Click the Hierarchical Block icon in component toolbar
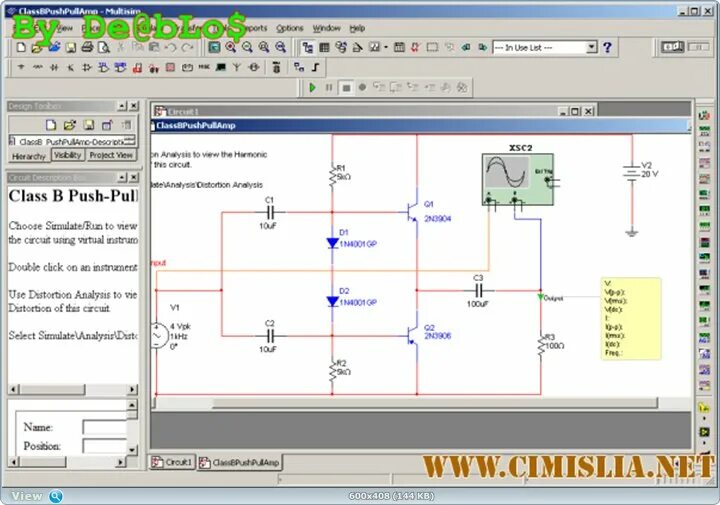 299,67
